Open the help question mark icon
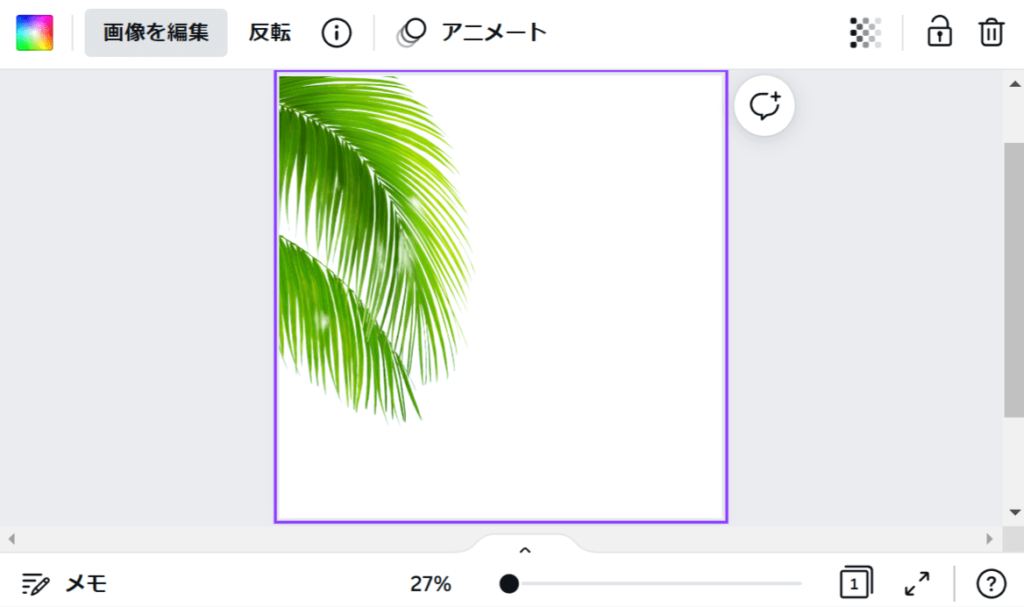The width and height of the screenshot is (1024, 607). coord(991,583)
